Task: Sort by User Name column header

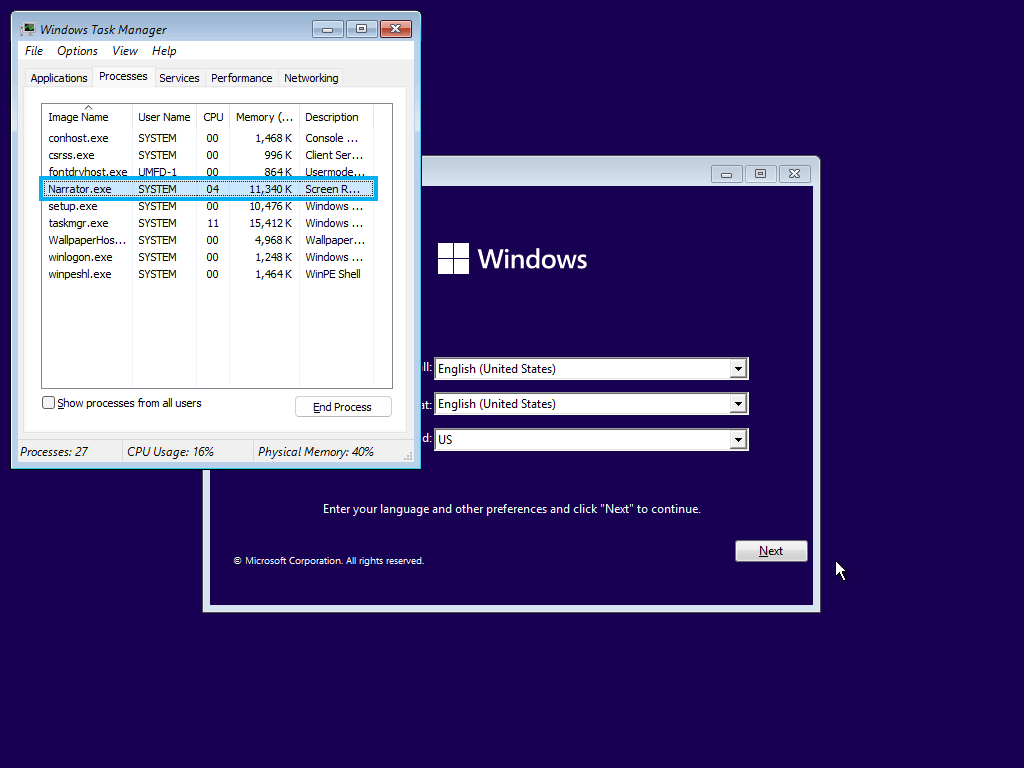Action: tap(165, 117)
